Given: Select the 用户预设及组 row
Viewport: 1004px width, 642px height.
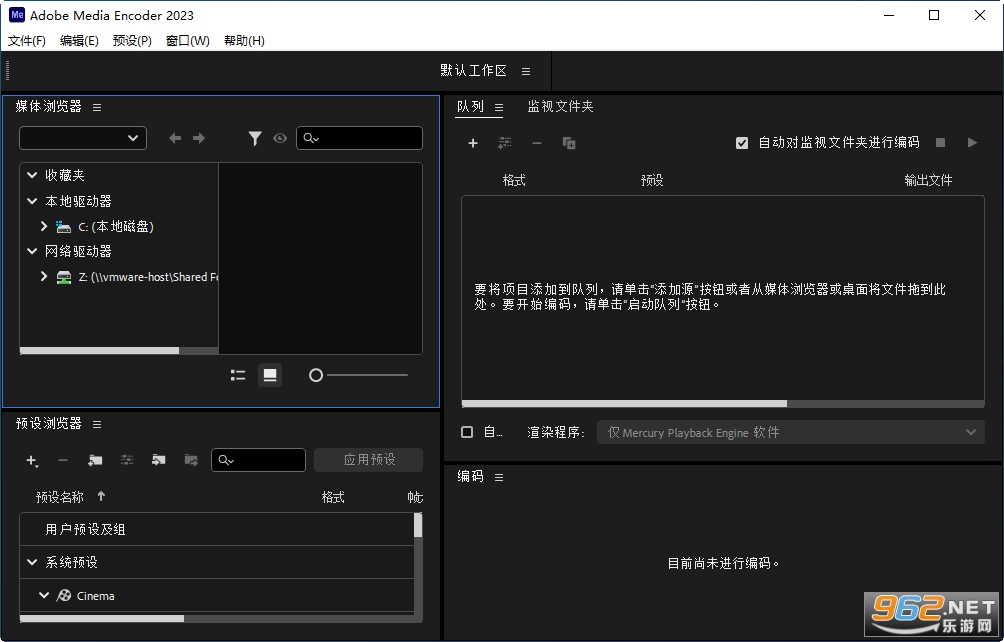Looking at the screenshot, I should [x=217, y=529].
